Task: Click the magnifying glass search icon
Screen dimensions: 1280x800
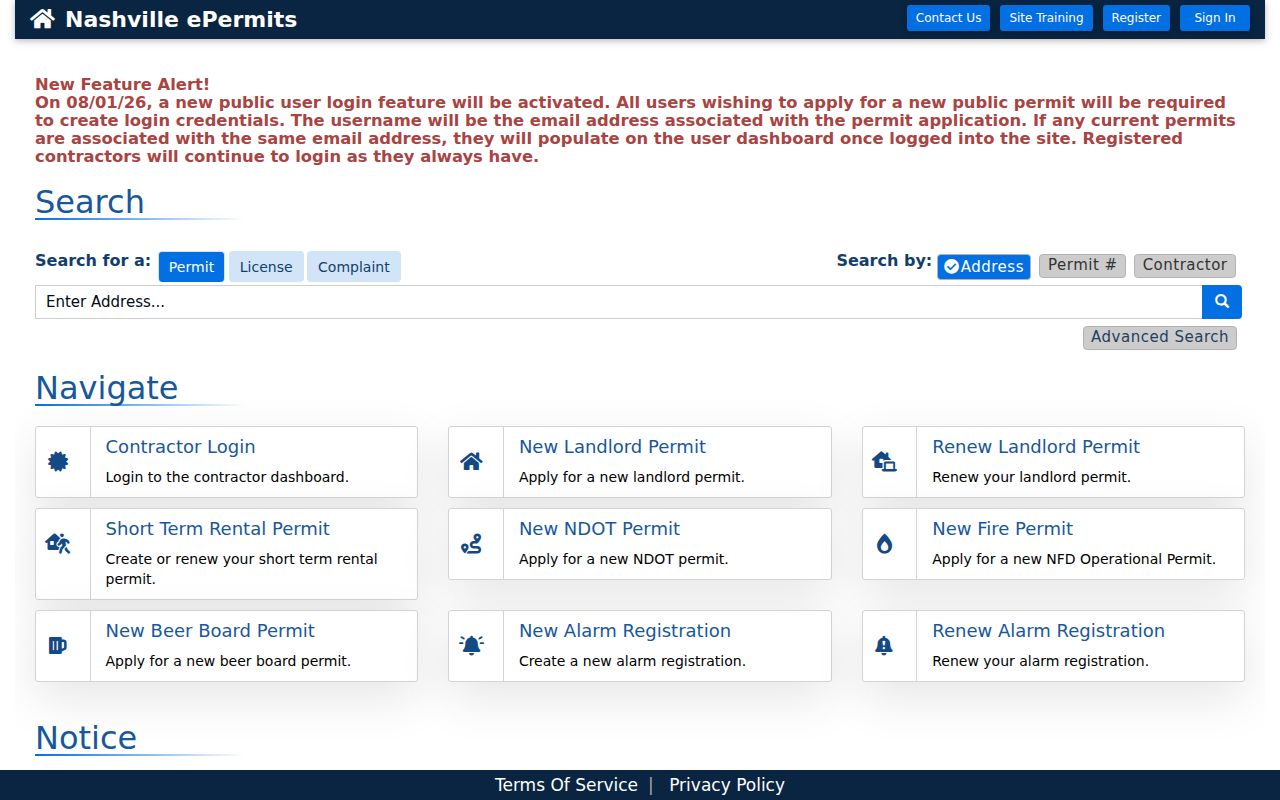Action: click(1221, 301)
